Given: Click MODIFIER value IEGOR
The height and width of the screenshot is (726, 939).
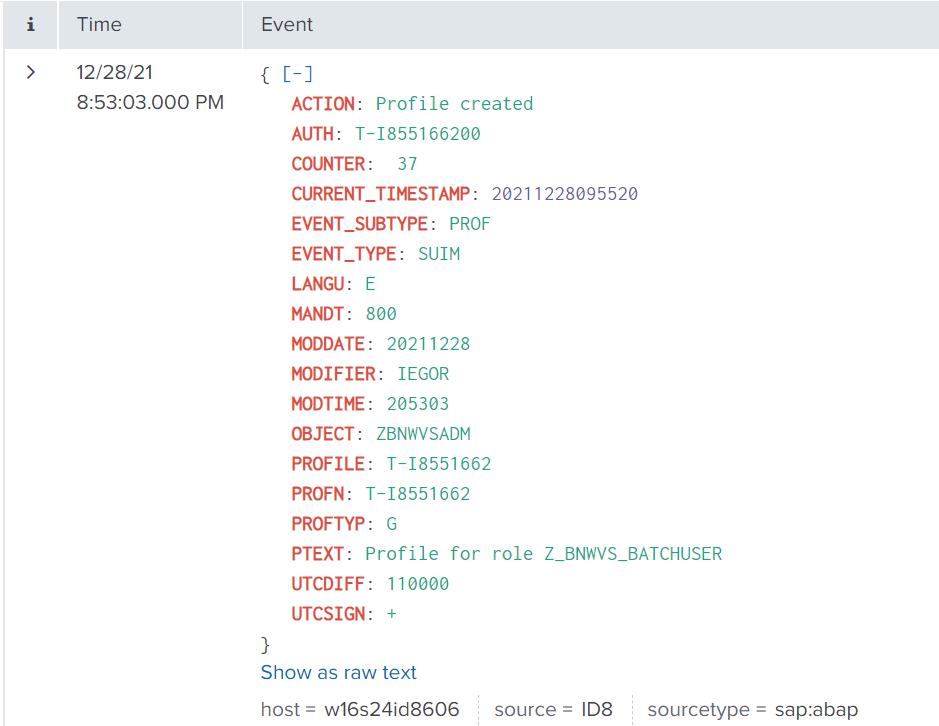Looking at the screenshot, I should [423, 374].
